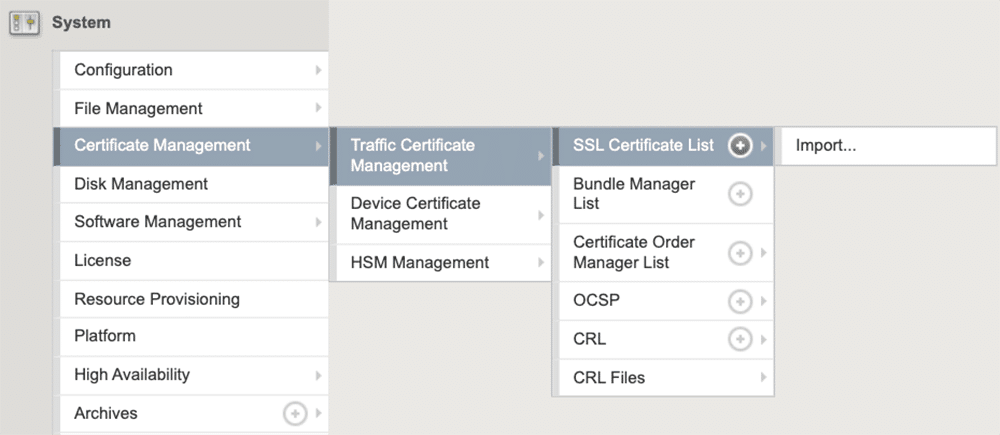
Task: Expand the High Availability submenu arrow
Action: (318, 375)
